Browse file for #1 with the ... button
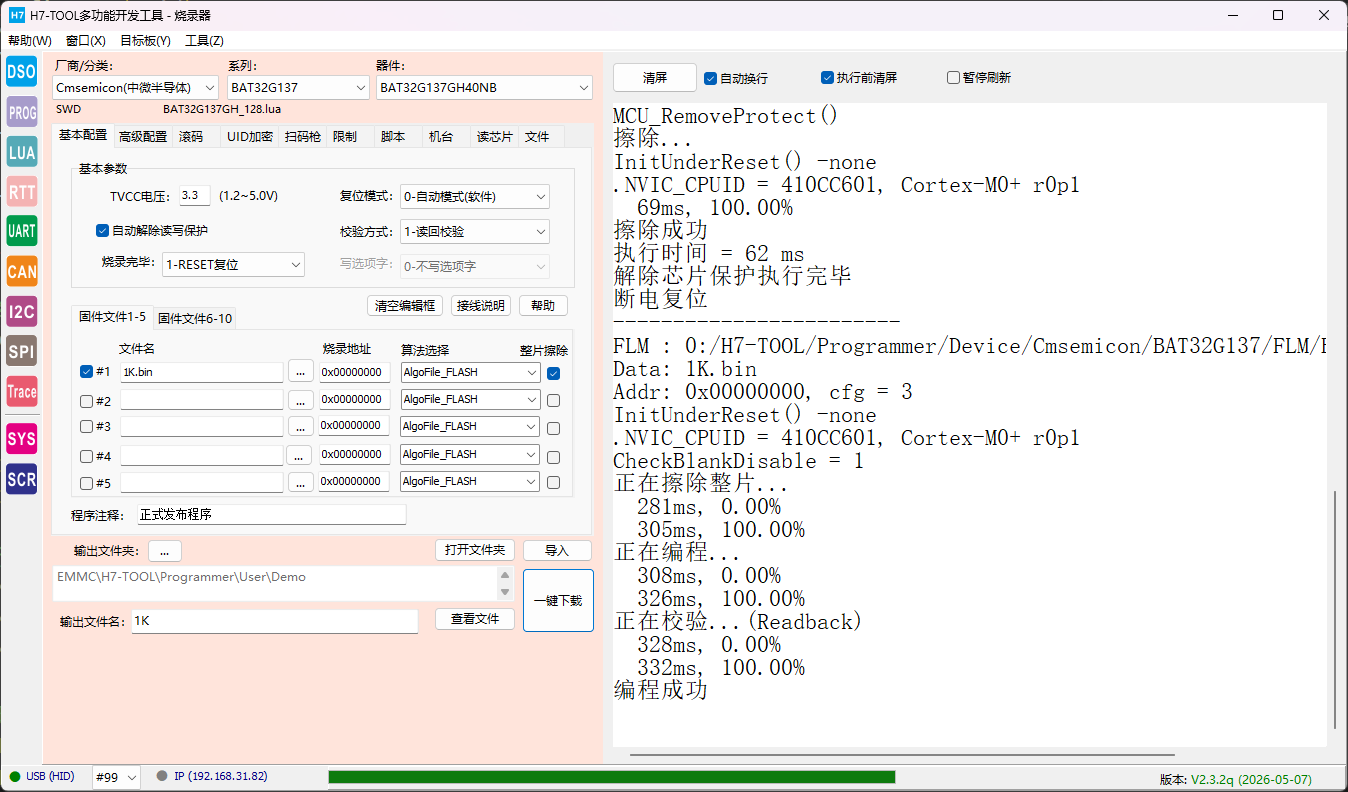This screenshot has width=1348, height=792. click(301, 372)
